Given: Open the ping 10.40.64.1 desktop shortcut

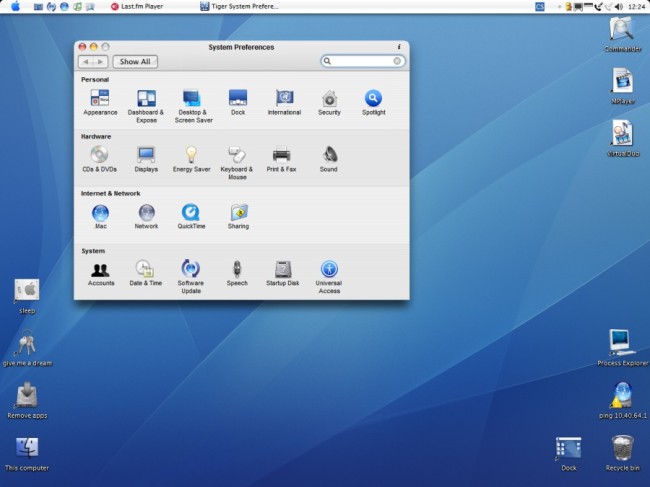Looking at the screenshot, I should (x=623, y=400).
